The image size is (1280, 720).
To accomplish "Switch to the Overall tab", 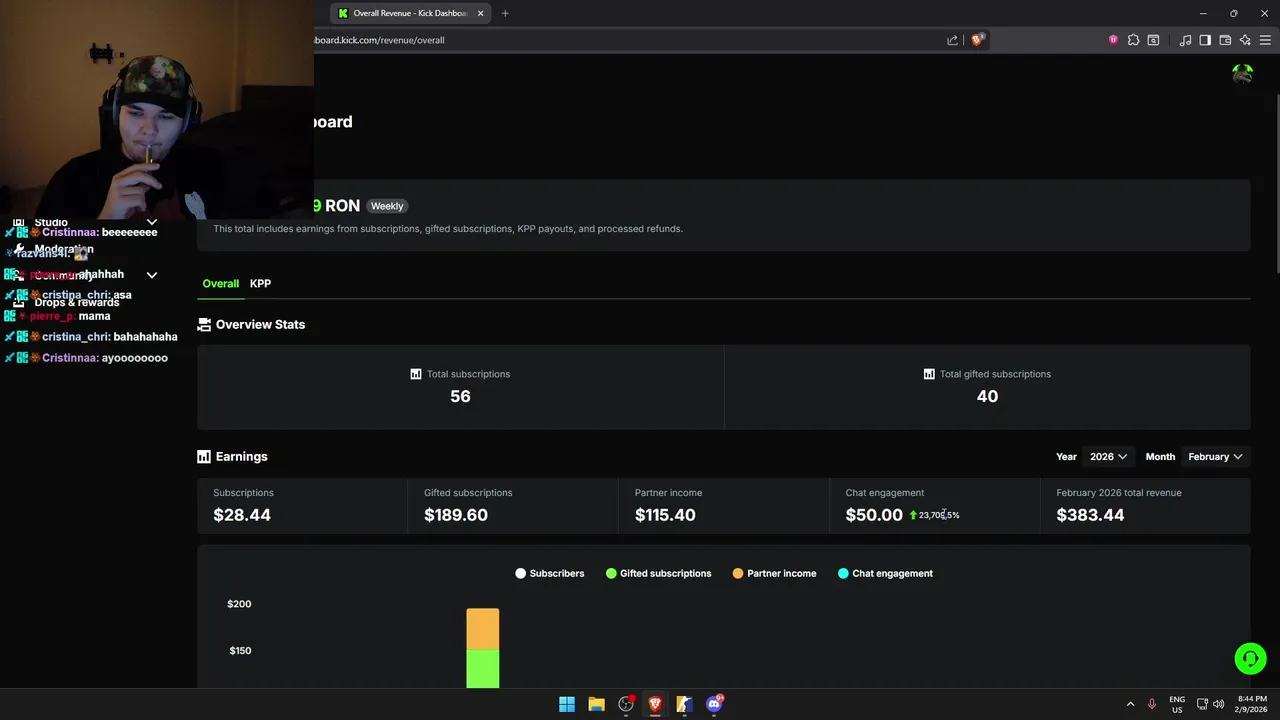I will pos(221,283).
